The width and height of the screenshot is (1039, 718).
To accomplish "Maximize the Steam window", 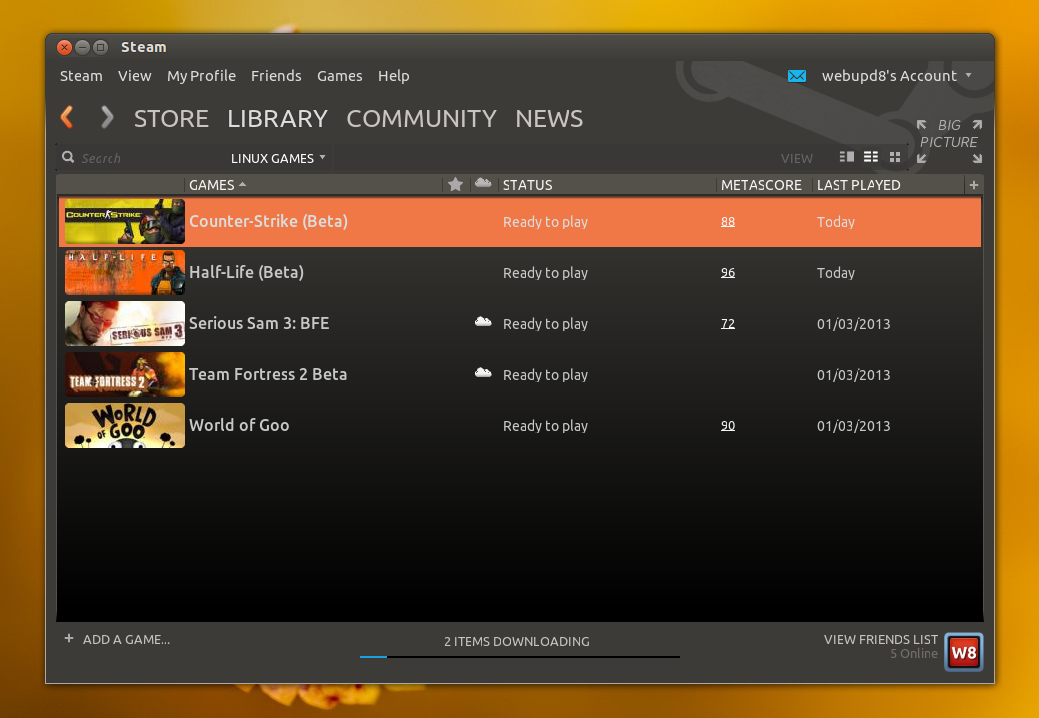I will (100, 47).
